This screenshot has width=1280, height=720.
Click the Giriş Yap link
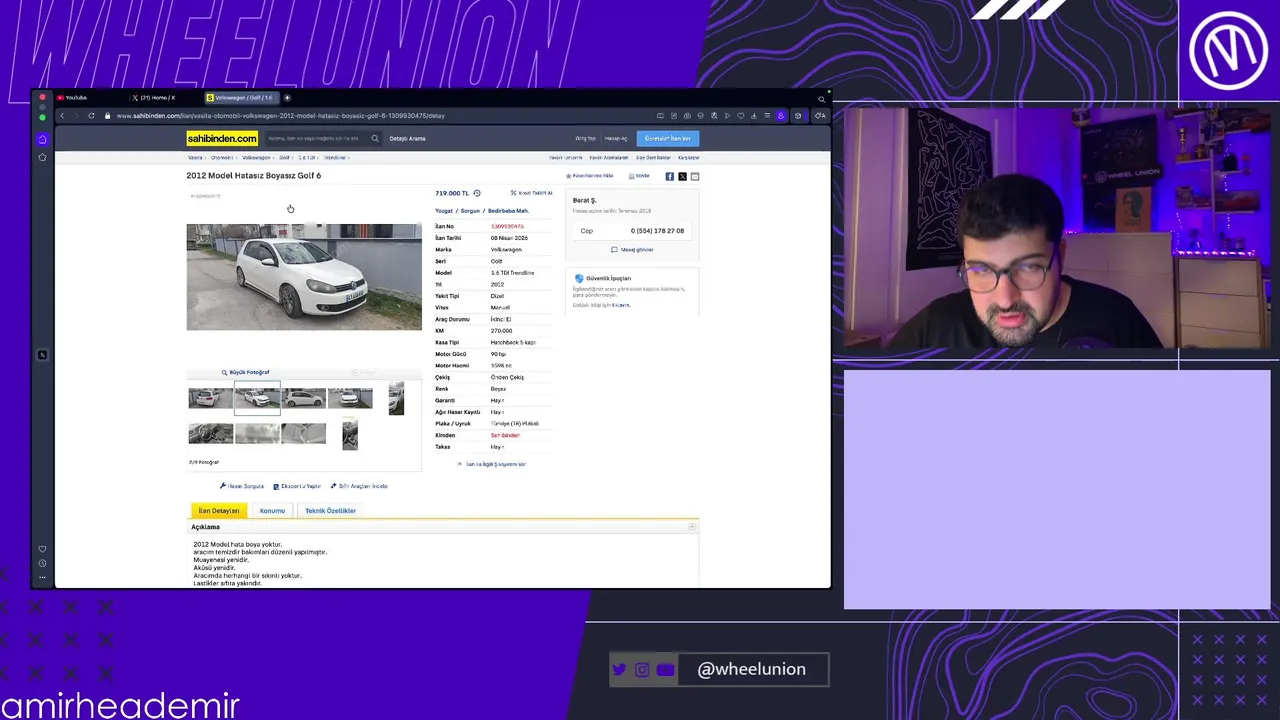point(585,139)
